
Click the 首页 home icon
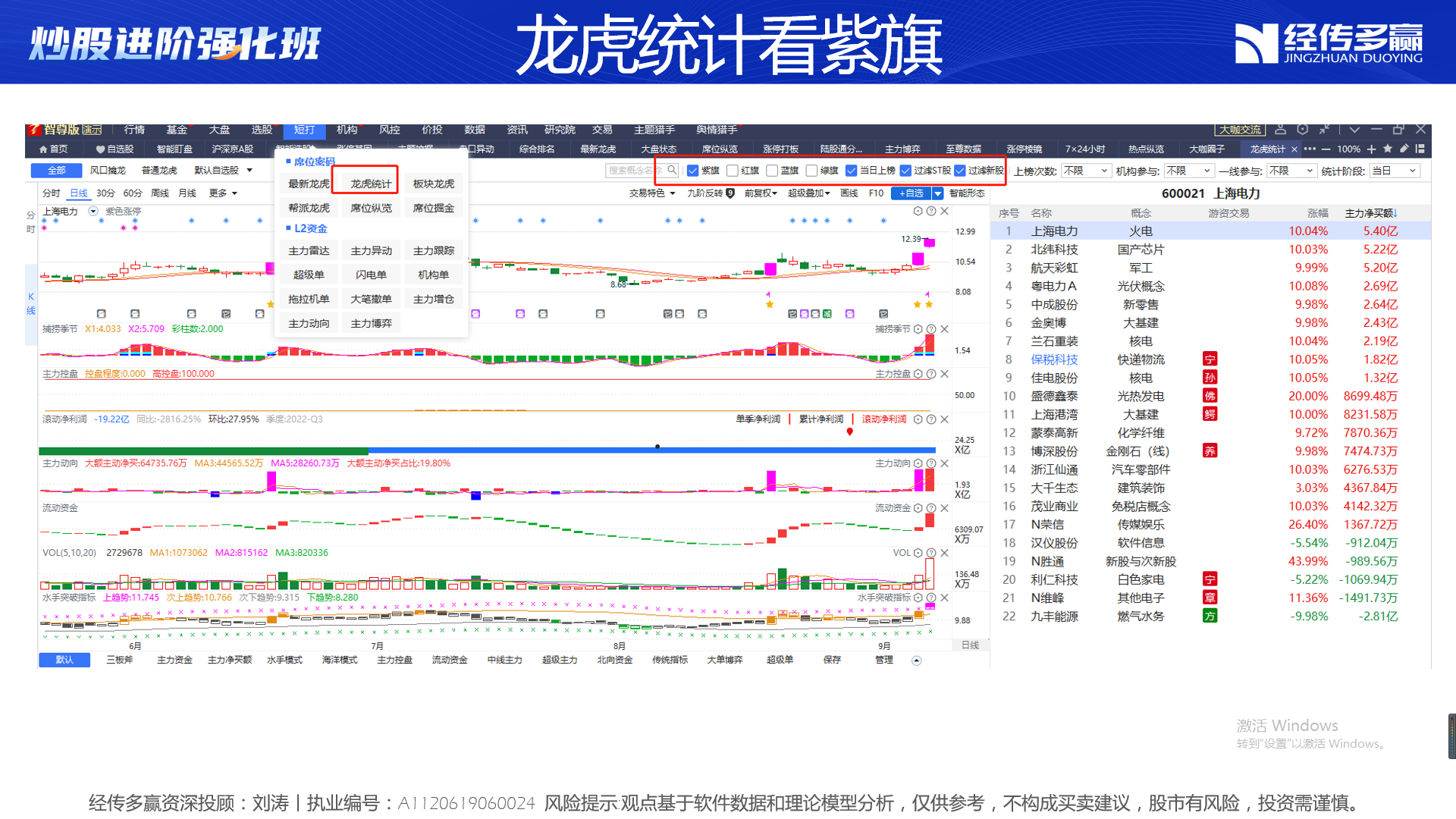pyautogui.click(x=43, y=149)
